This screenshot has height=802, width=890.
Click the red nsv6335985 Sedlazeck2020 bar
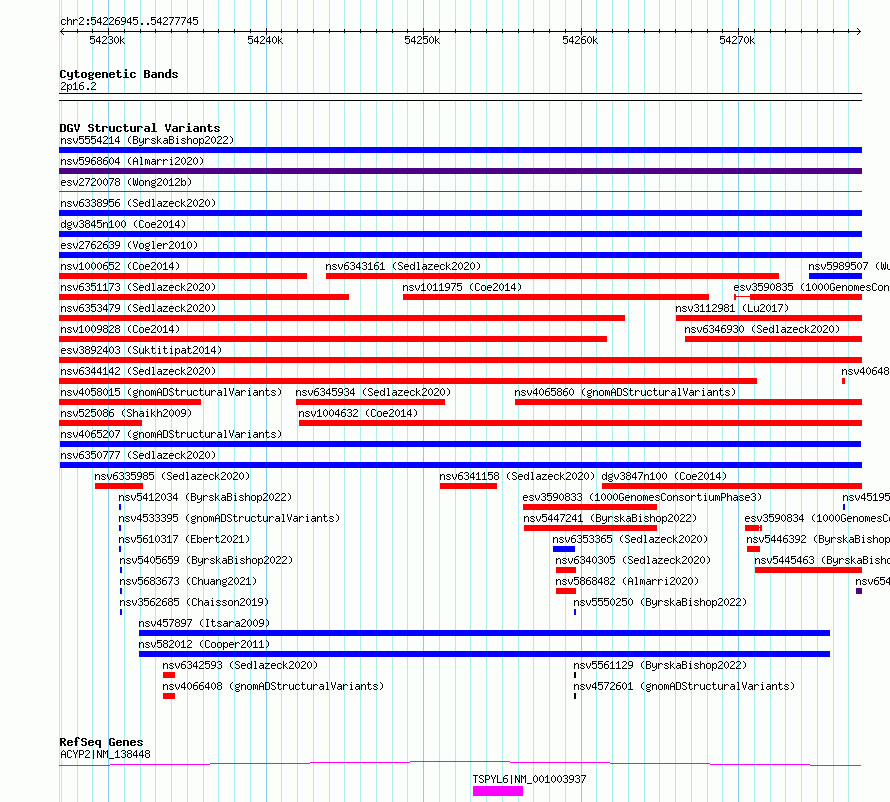[x=119, y=486]
